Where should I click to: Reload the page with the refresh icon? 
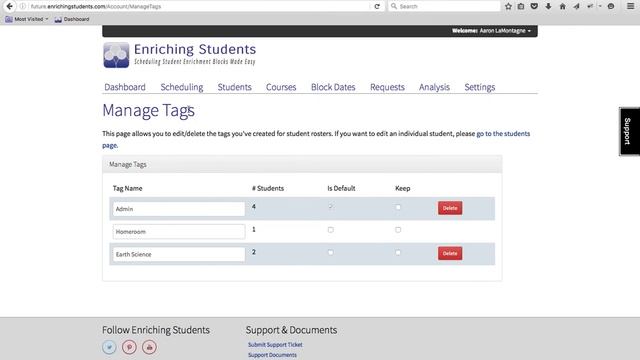tap(377, 6)
